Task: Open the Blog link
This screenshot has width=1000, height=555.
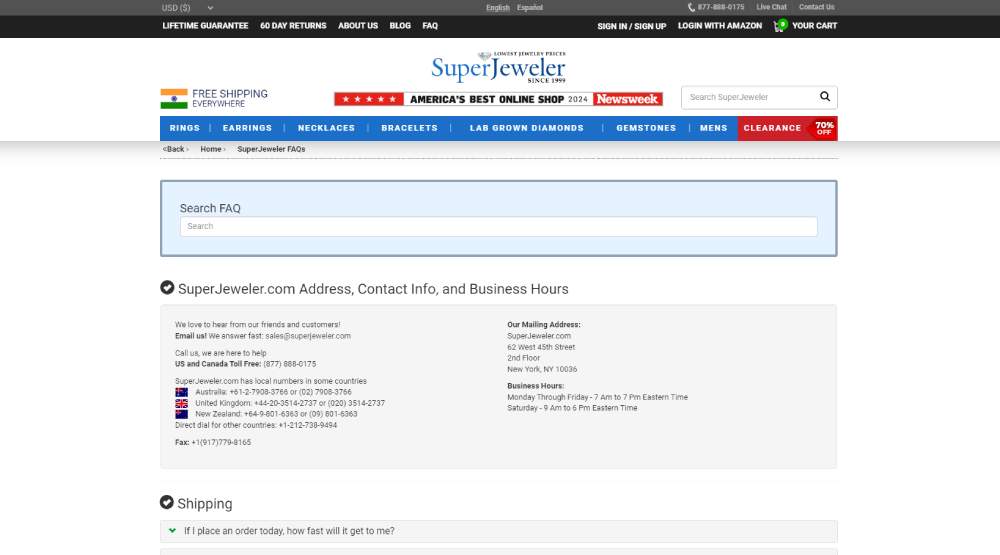Action: pyautogui.click(x=400, y=26)
